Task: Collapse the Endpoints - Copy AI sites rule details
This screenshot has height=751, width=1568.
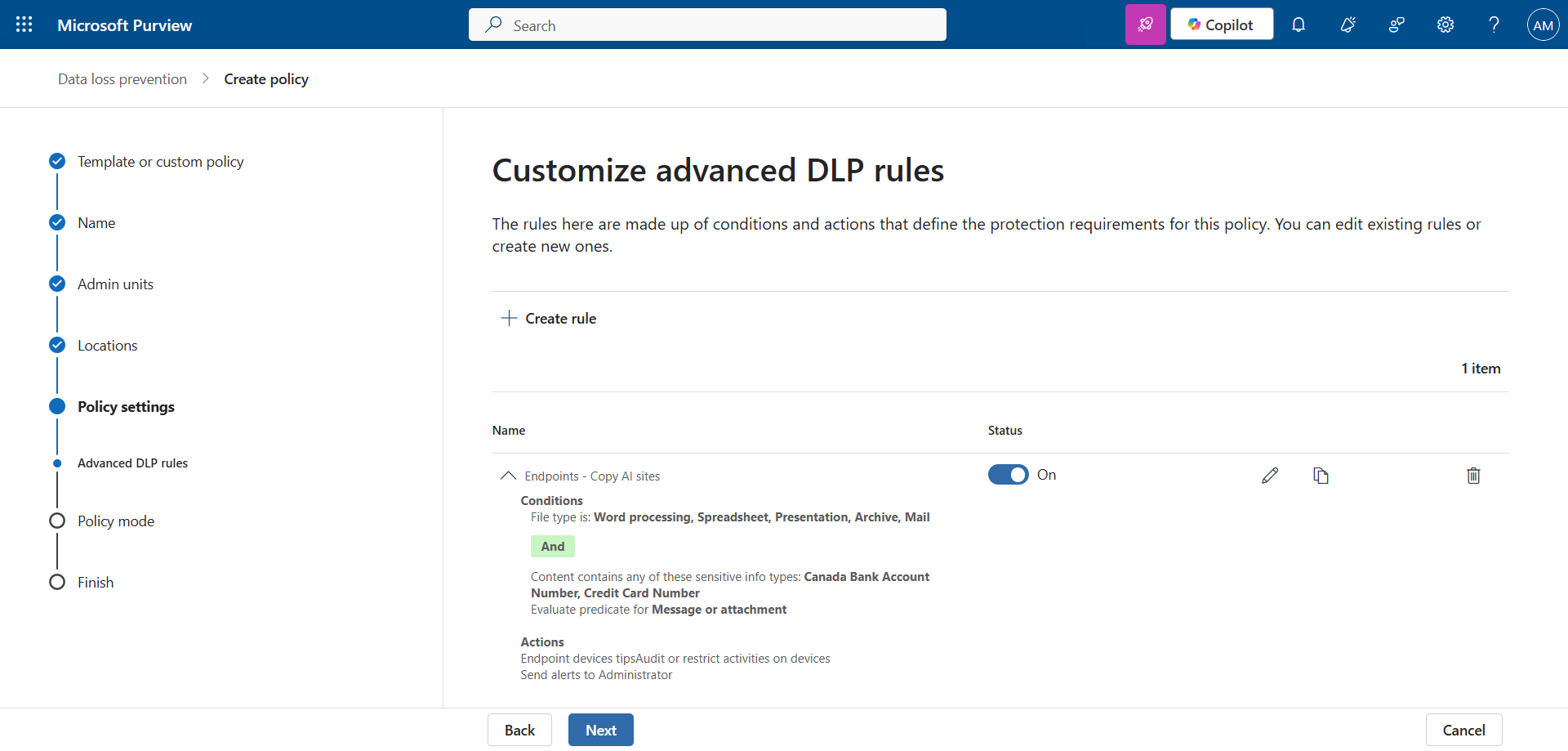Action: pos(508,476)
